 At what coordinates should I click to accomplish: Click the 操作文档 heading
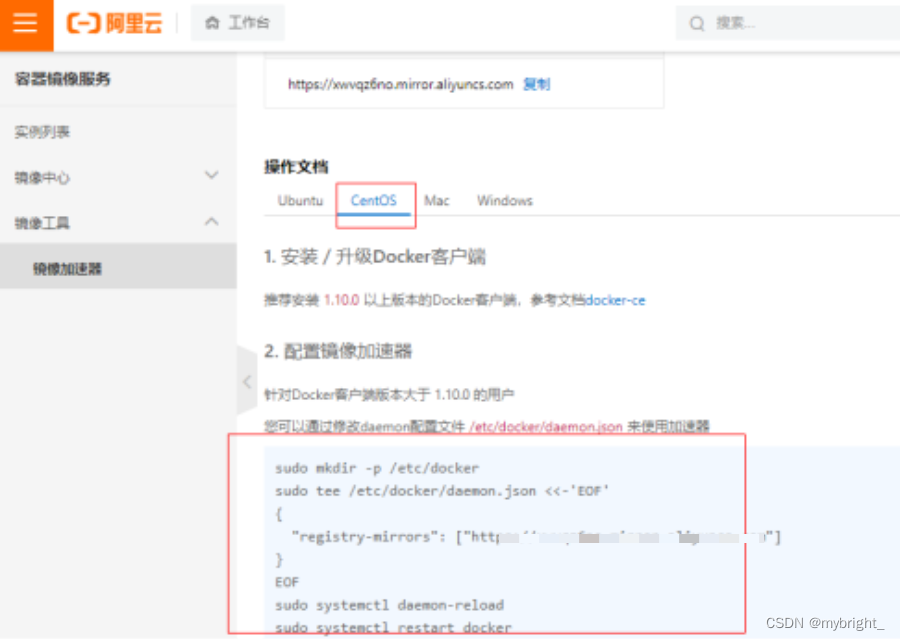click(296, 167)
